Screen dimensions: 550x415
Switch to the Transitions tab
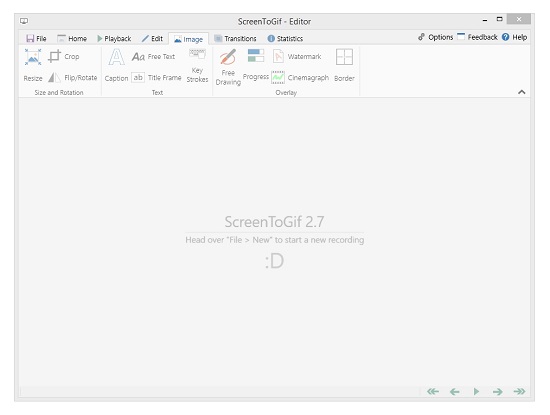coord(235,39)
